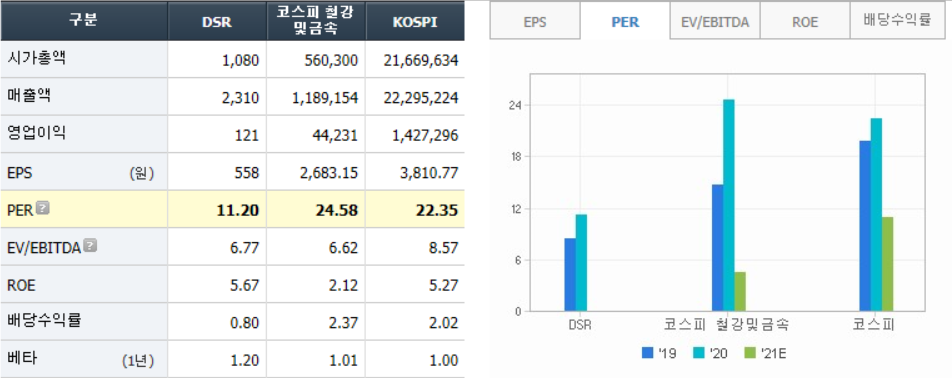This screenshot has height=378, width=952.
Task: Click the DSR market cap value 1,080
Action: click(241, 60)
